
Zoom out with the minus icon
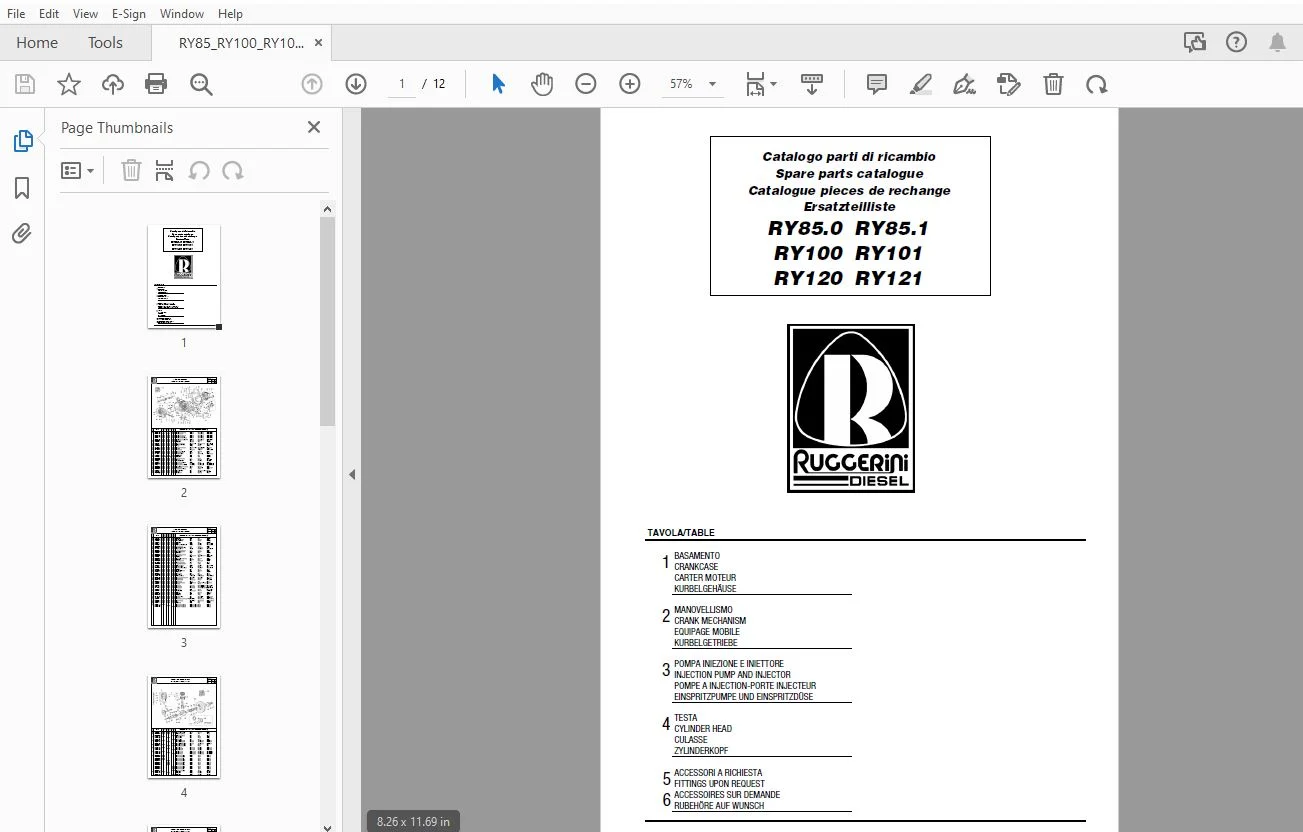(586, 84)
